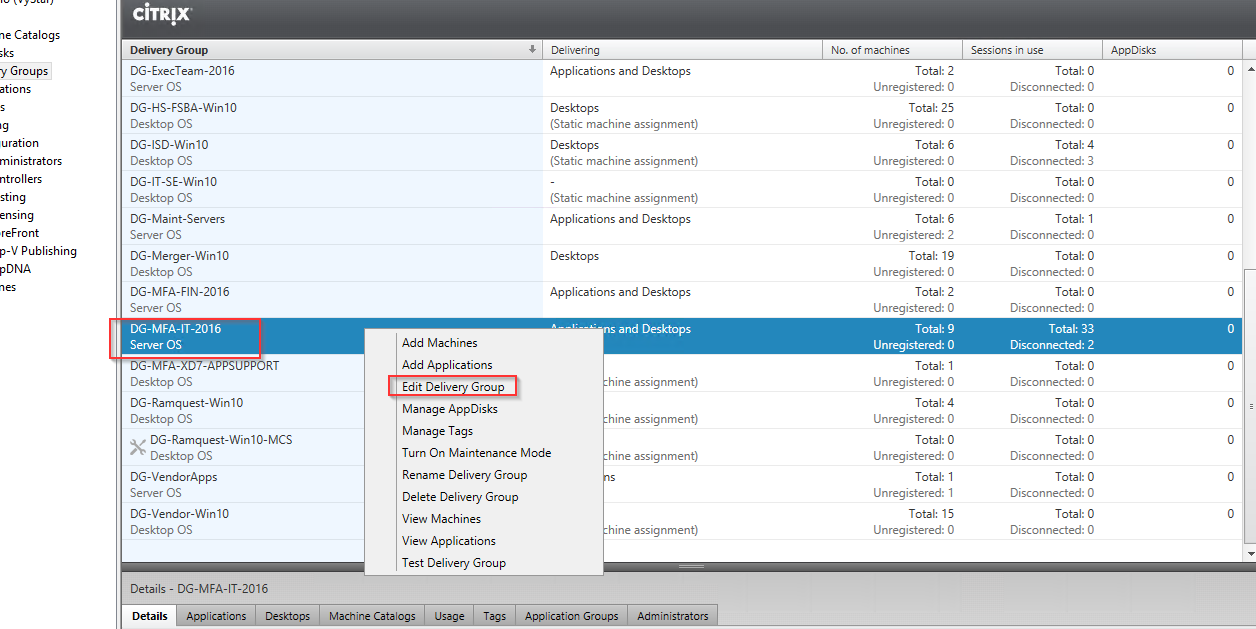Open StoreFront node in navigation tree
The height and width of the screenshot is (629, 1256).
(20, 233)
